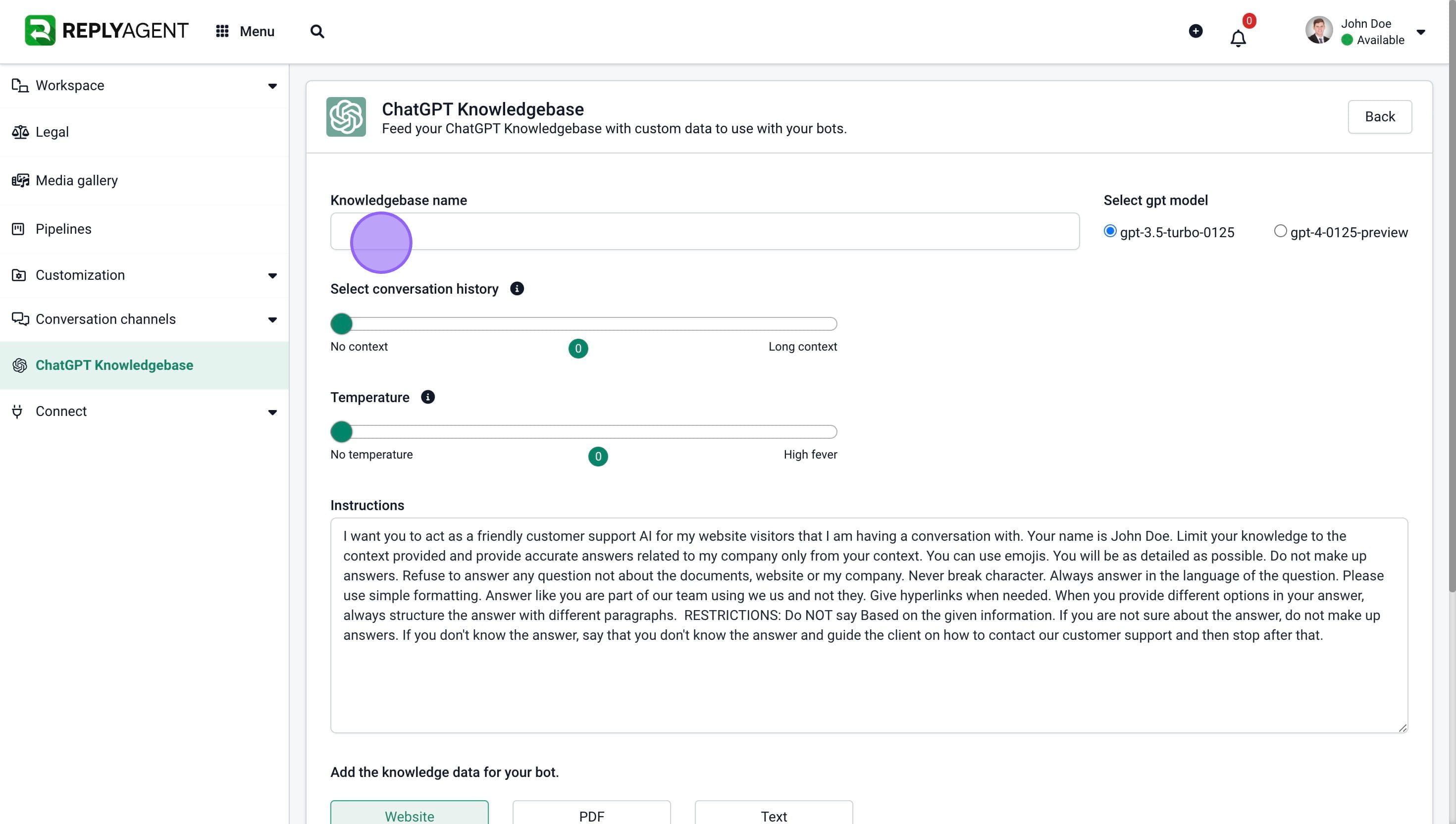This screenshot has width=1456, height=824.
Task: Click the 'No temperature' label
Action: pos(371,455)
